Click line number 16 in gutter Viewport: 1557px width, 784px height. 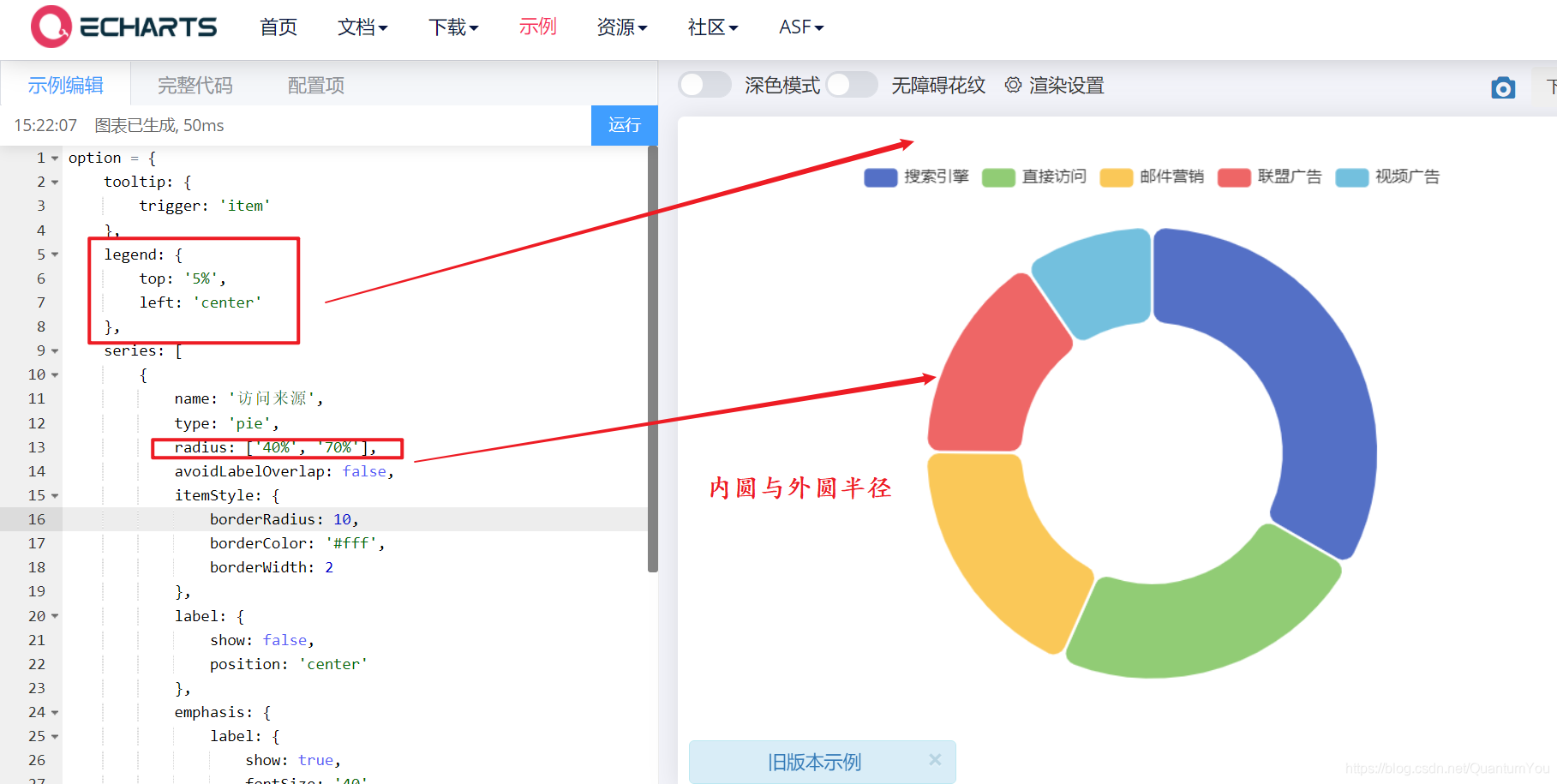pos(37,519)
